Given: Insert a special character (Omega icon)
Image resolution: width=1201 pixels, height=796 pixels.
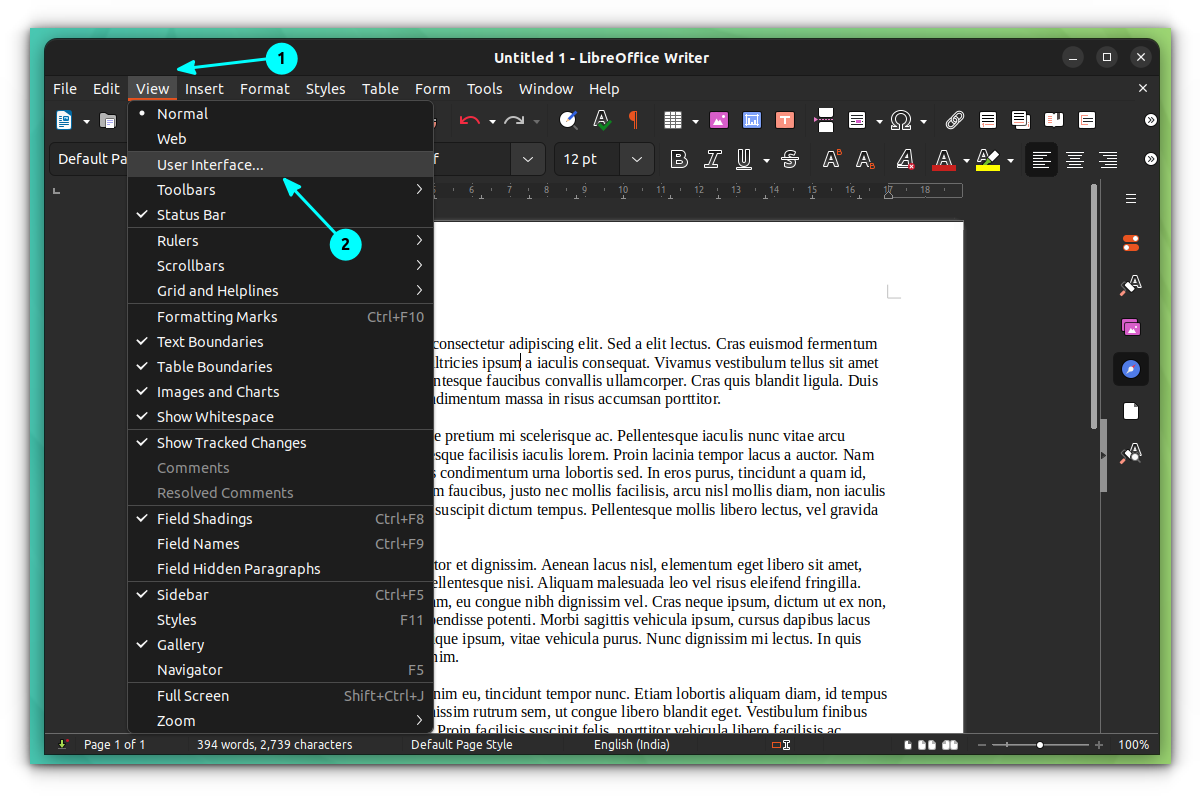Looking at the screenshot, I should pyautogui.click(x=901, y=121).
